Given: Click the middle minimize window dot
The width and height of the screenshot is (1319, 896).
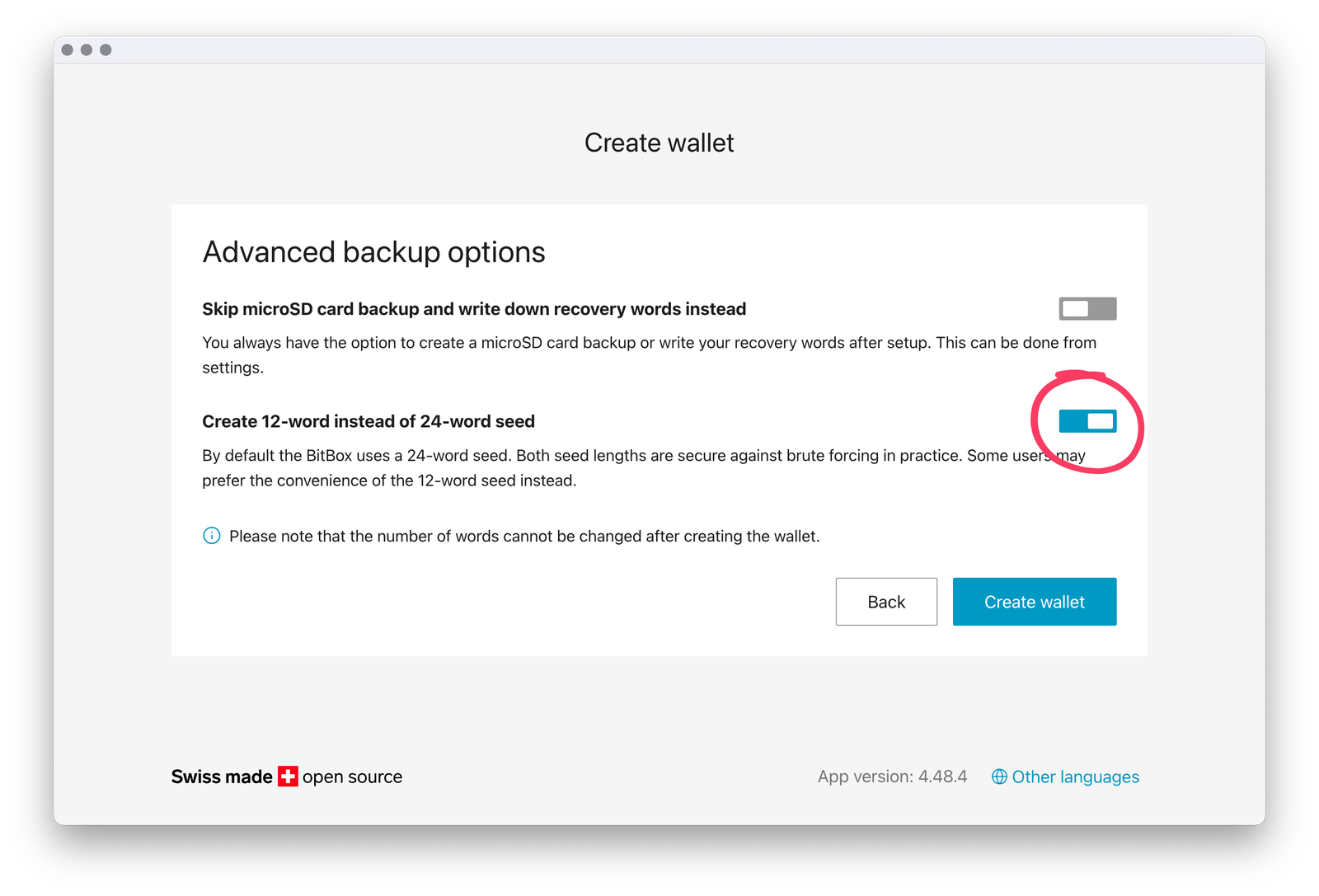Looking at the screenshot, I should pos(87,50).
